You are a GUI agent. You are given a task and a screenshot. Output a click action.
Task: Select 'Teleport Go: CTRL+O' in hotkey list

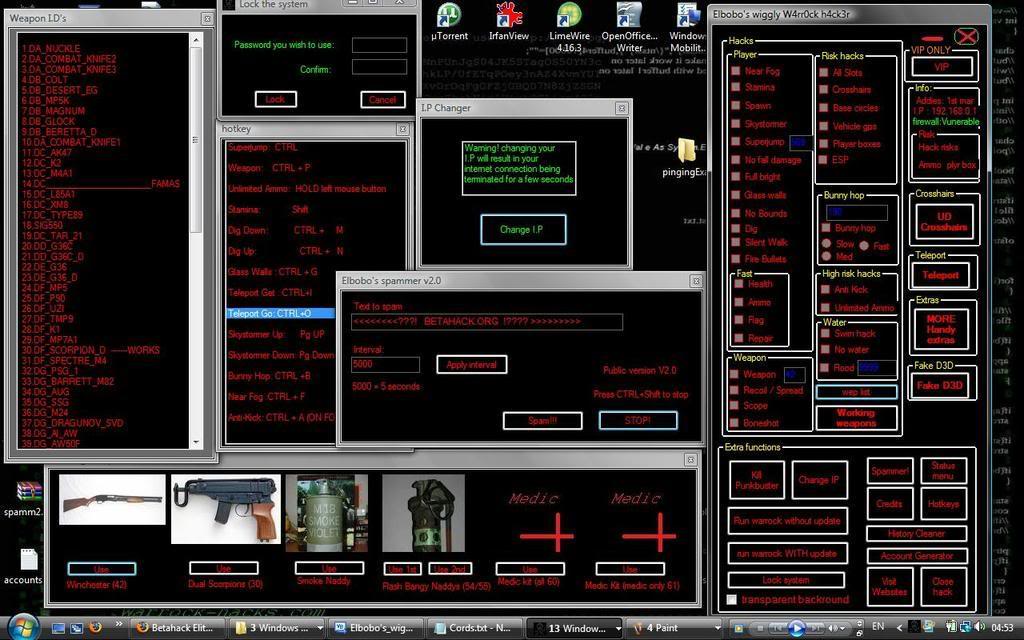pyautogui.click(x=280, y=313)
